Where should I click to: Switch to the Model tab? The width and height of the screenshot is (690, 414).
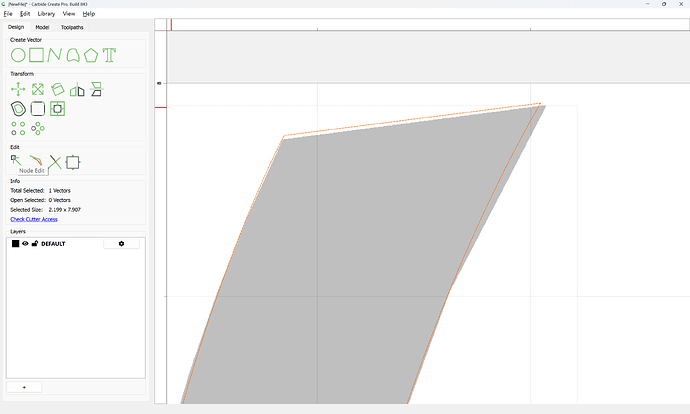click(42, 27)
